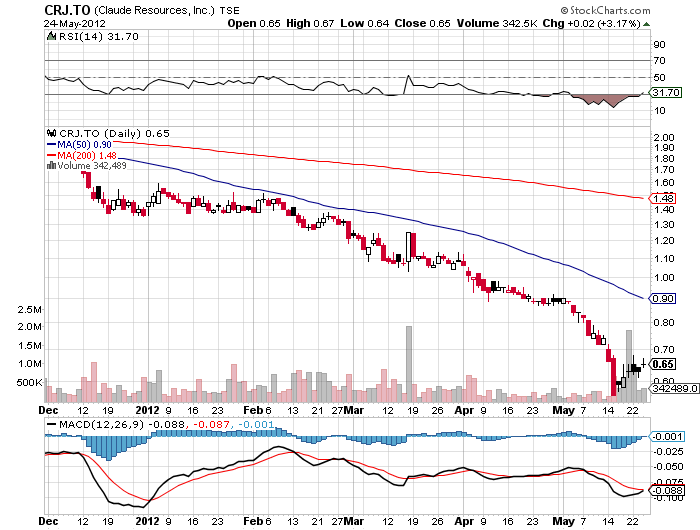700x530 pixels.
Task: Click the tall March 19 volume spike bar
Action: click(x=408, y=364)
